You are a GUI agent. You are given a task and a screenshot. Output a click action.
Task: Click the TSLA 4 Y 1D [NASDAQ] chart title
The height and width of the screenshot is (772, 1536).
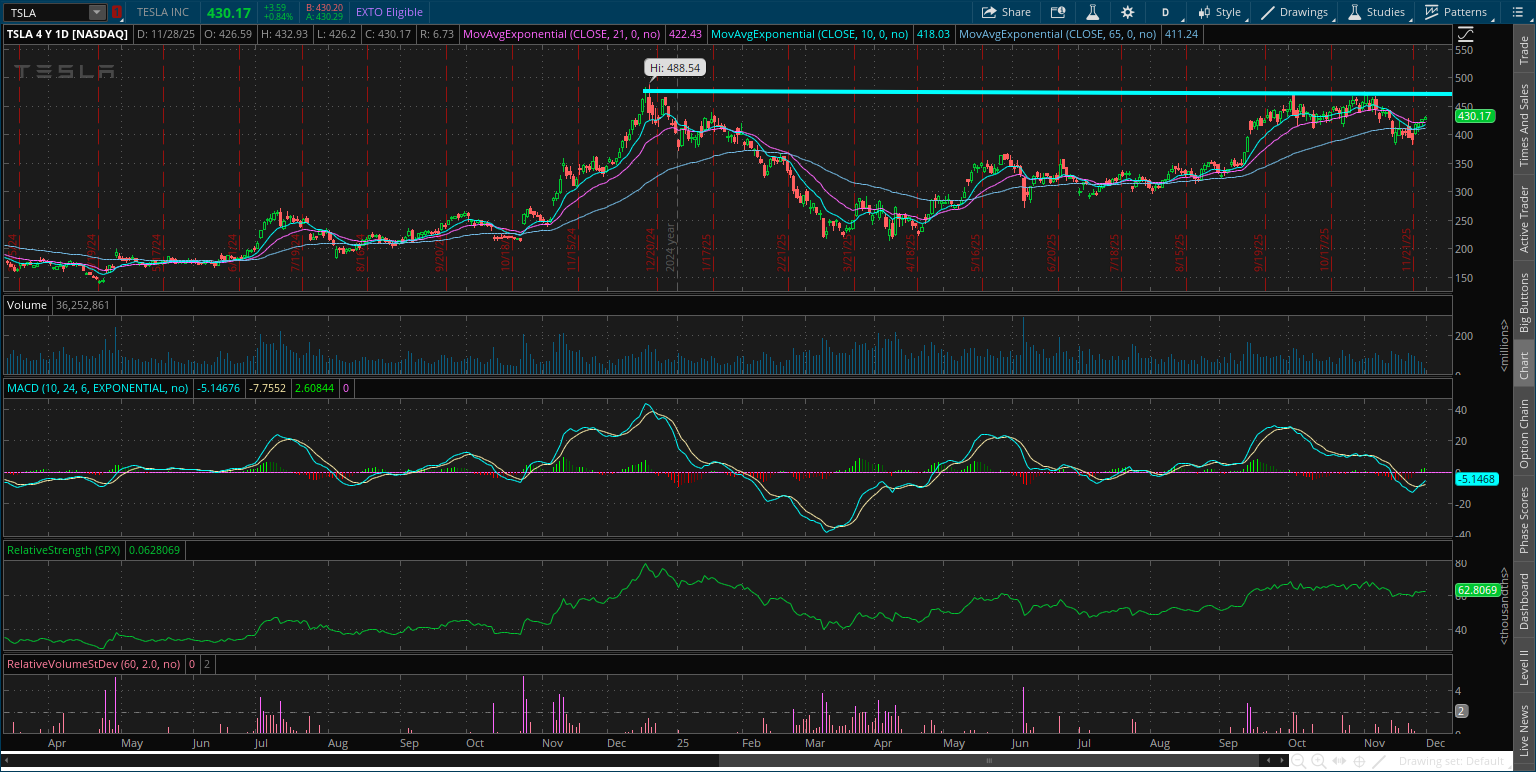tap(67, 34)
